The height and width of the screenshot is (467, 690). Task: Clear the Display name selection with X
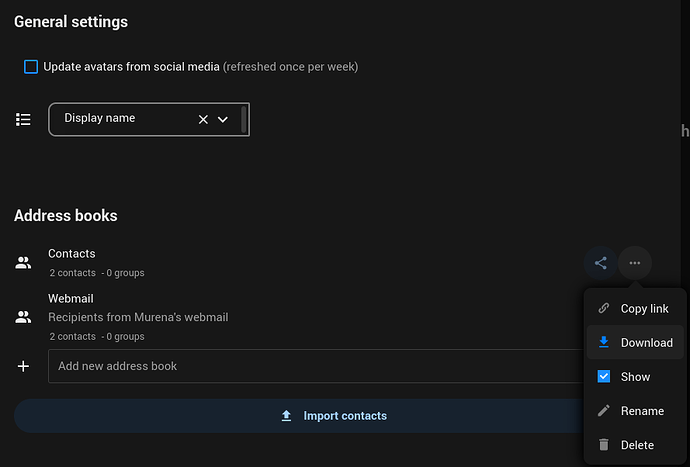203,119
